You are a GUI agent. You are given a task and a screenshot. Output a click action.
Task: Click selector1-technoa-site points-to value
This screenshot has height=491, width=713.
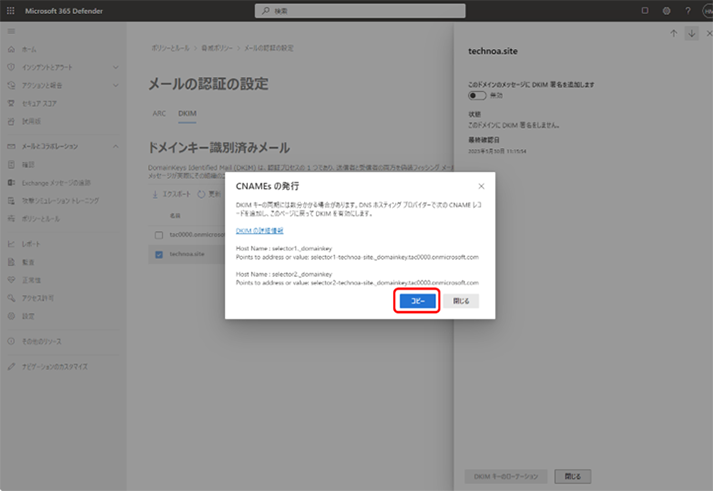[x=395, y=257]
